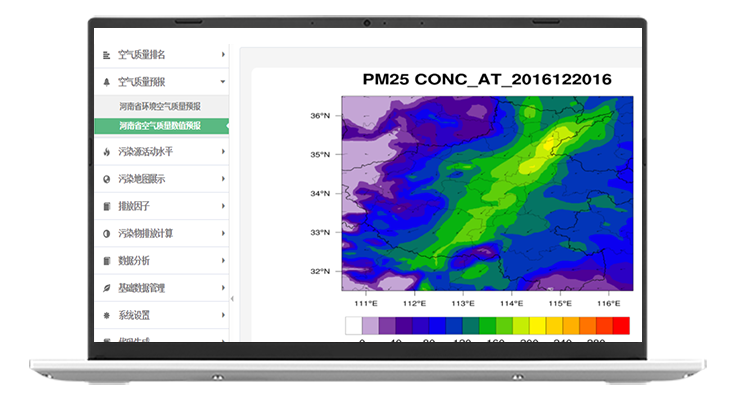Click the gear icon for 系统设置
The image size is (736, 400).
tap(107, 315)
